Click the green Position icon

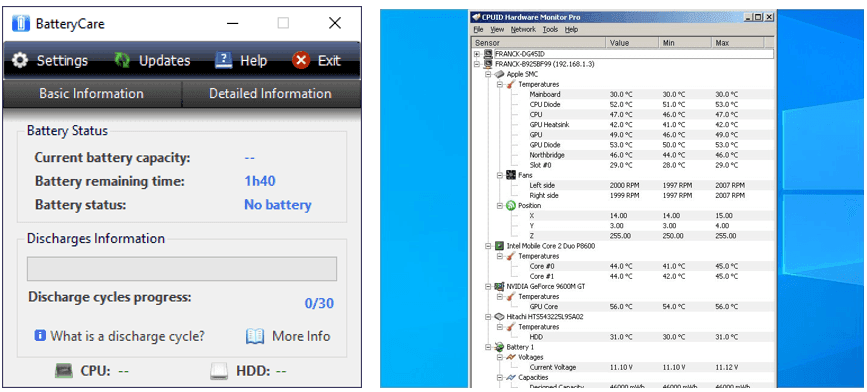[510, 206]
